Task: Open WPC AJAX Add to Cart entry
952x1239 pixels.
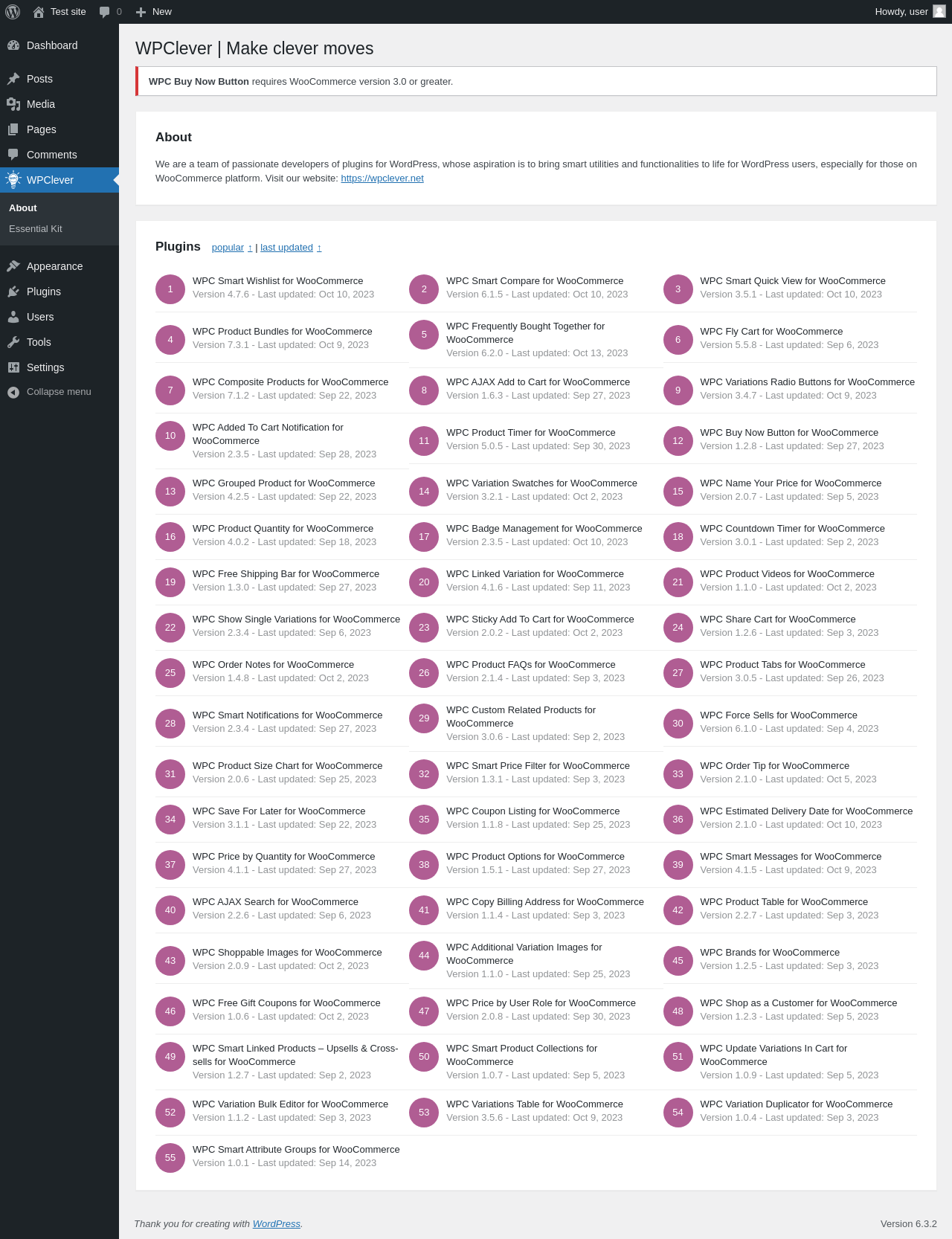Action: (x=538, y=382)
